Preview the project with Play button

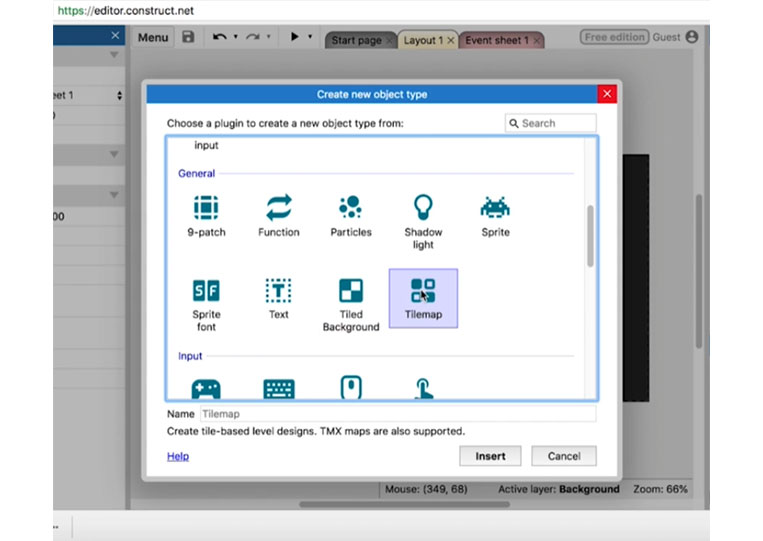[x=294, y=36]
